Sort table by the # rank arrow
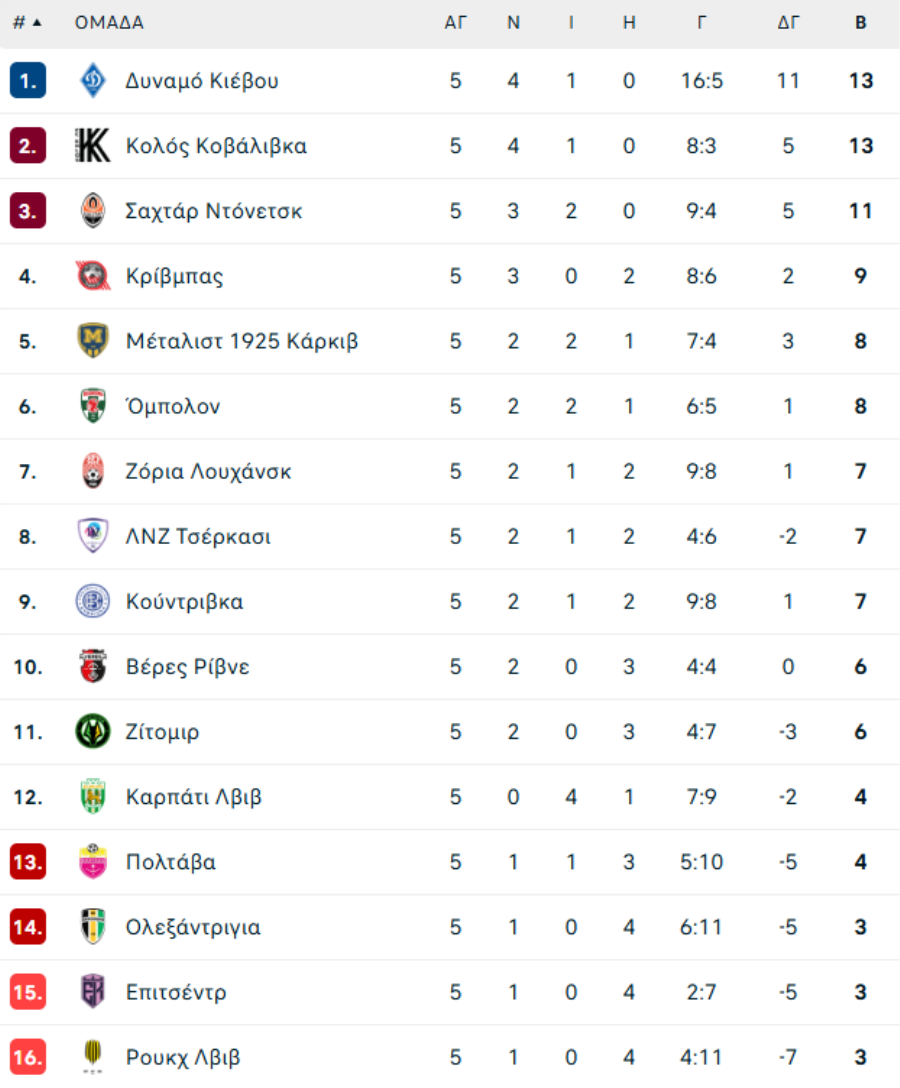This screenshot has width=900, height=1088. (27, 23)
